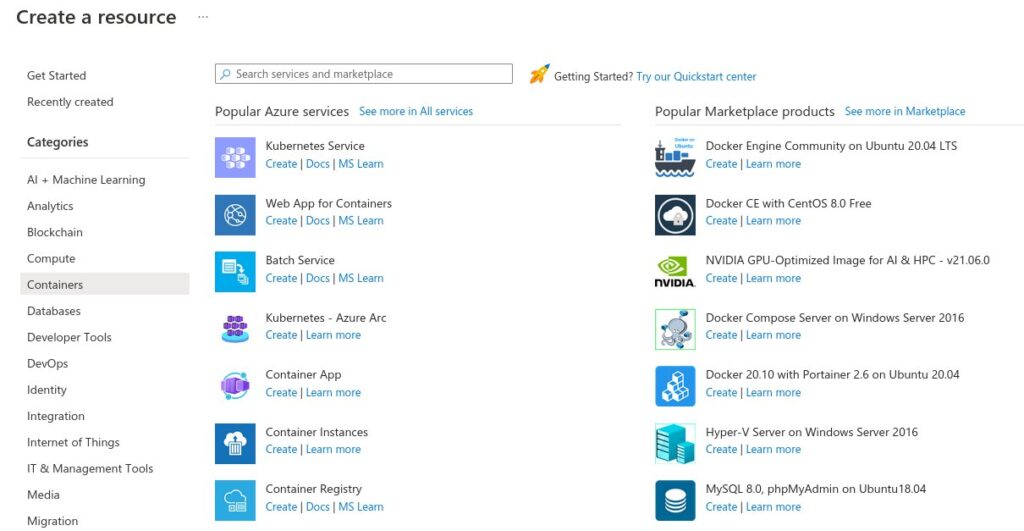Open MS Learn for Batch Service
1024x531 pixels.
[361, 278]
